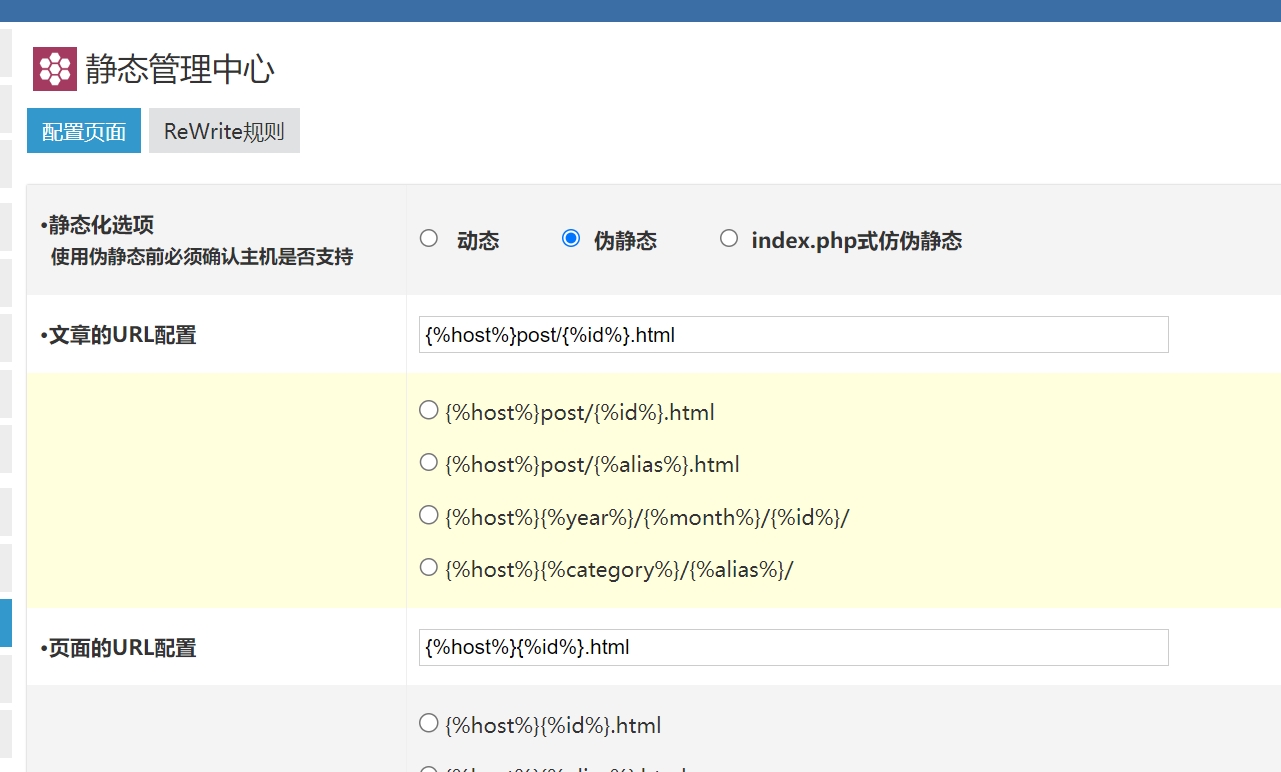Screen dimensions: 1281x772
Task: Focus the 文章的URL配置 text field
Action: [x=793, y=335]
